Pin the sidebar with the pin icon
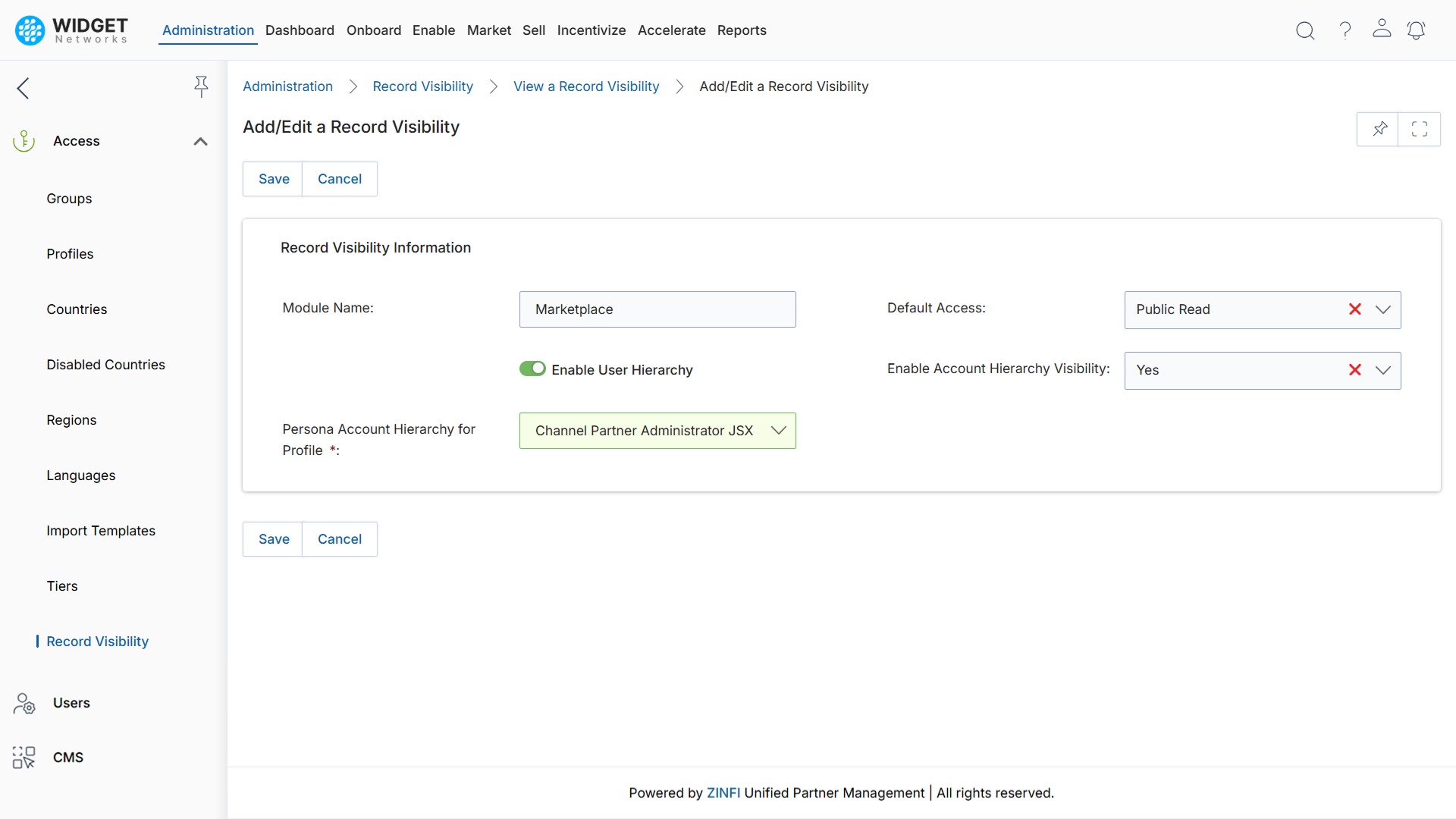Viewport: 1456px width, 819px height. (201, 86)
